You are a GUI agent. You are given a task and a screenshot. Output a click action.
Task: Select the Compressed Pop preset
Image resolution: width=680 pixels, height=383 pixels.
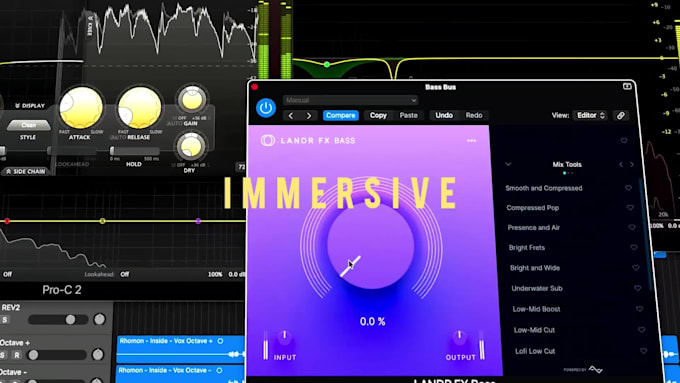coord(533,208)
